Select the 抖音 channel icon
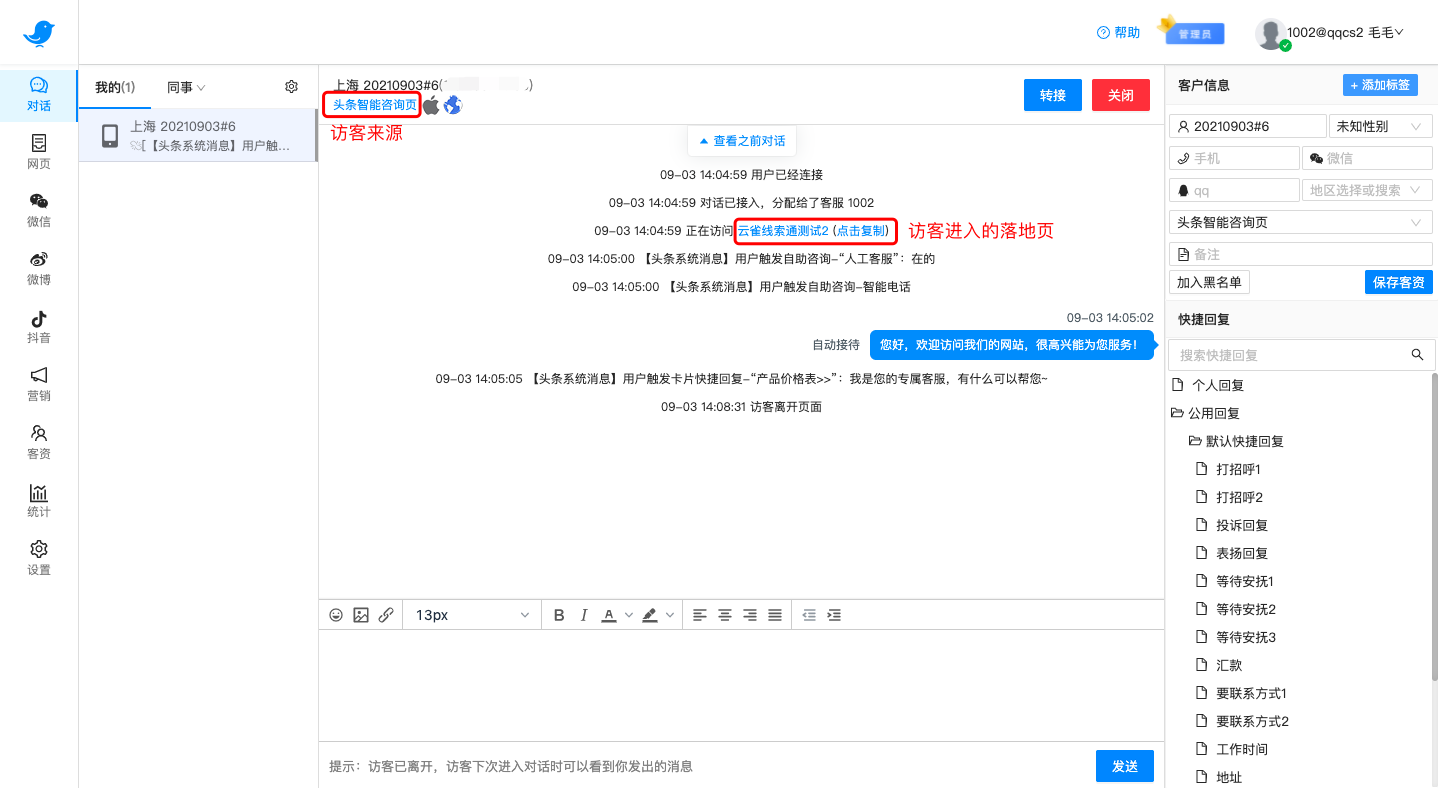This screenshot has width=1438, height=788. pos(38,328)
